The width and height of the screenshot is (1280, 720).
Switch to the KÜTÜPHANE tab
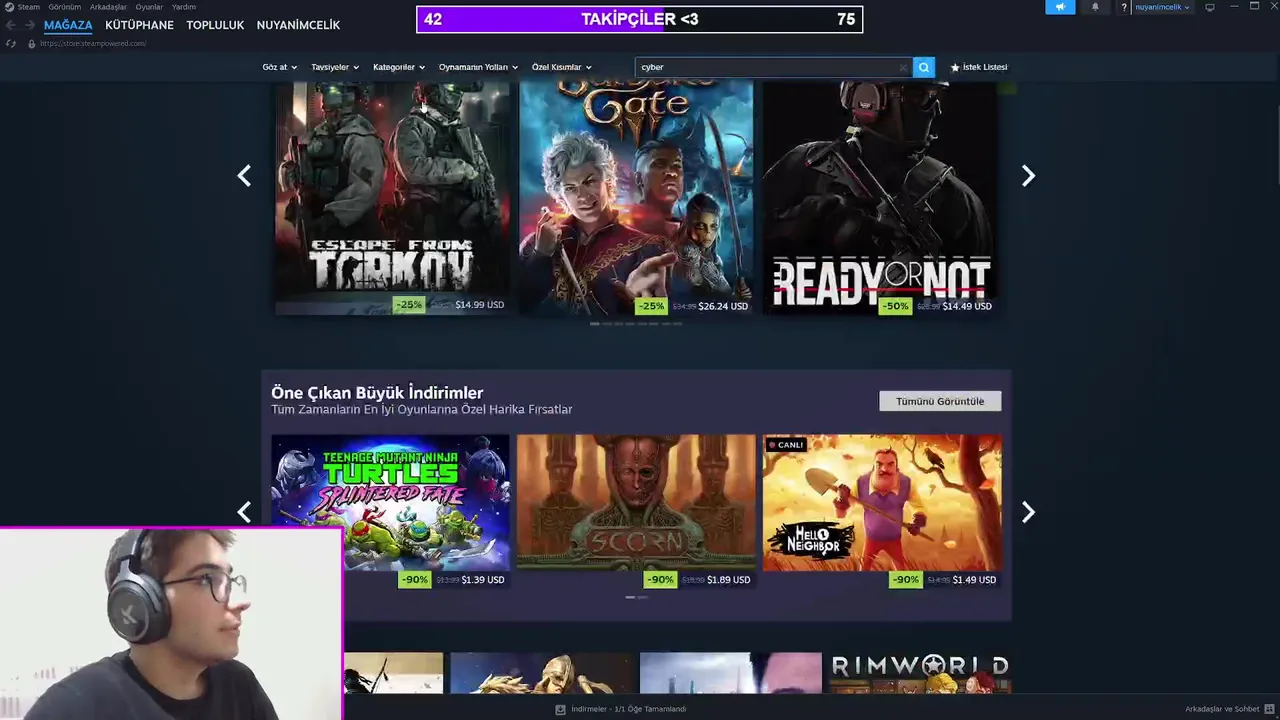coord(139,25)
